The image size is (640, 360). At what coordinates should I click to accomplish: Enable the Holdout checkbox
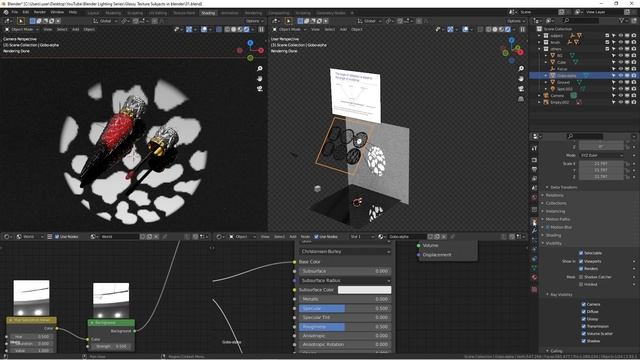[581, 284]
